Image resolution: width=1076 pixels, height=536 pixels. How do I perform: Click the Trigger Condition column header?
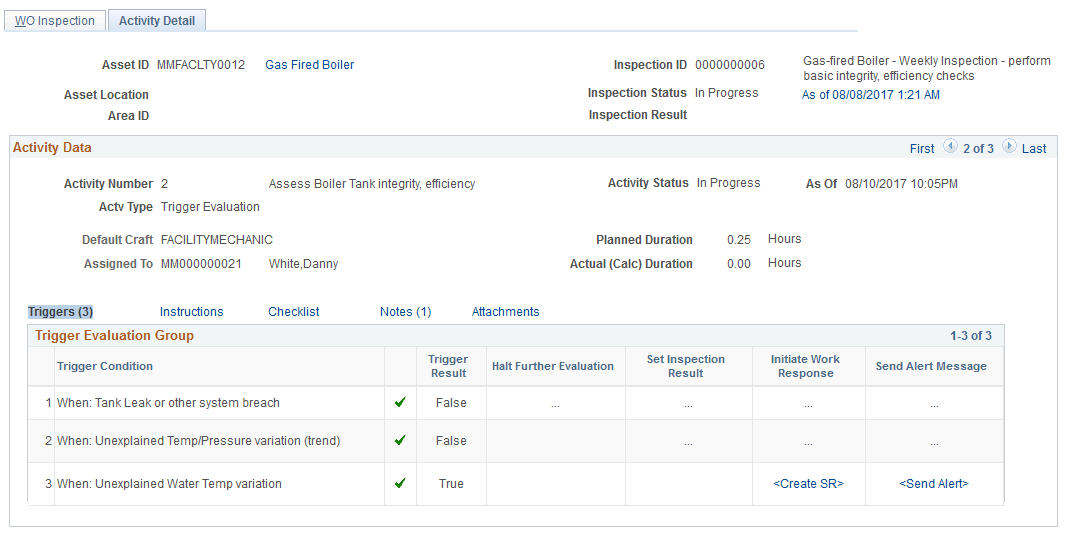(105, 366)
